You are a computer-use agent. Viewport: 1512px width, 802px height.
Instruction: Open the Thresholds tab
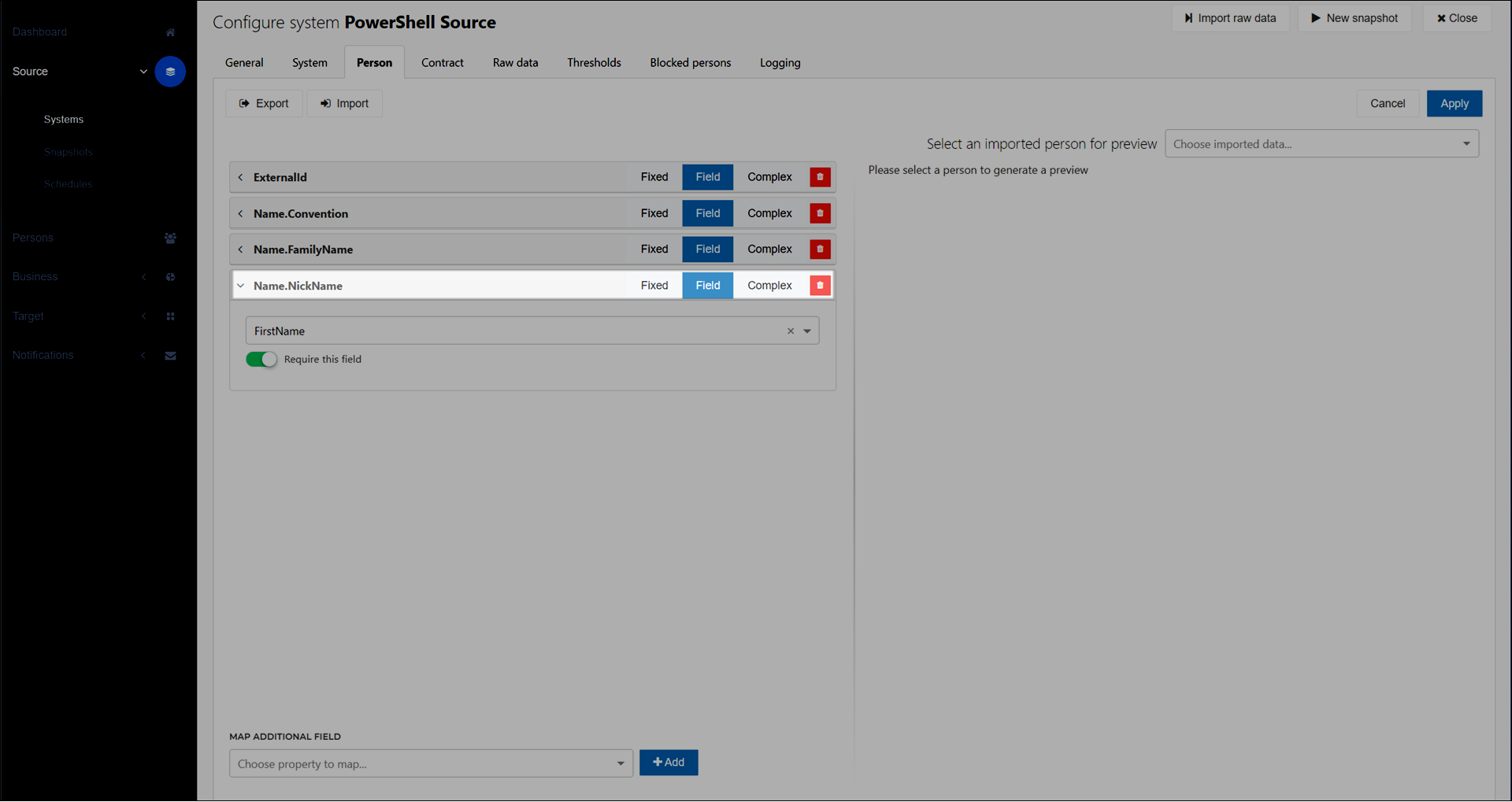coord(594,63)
